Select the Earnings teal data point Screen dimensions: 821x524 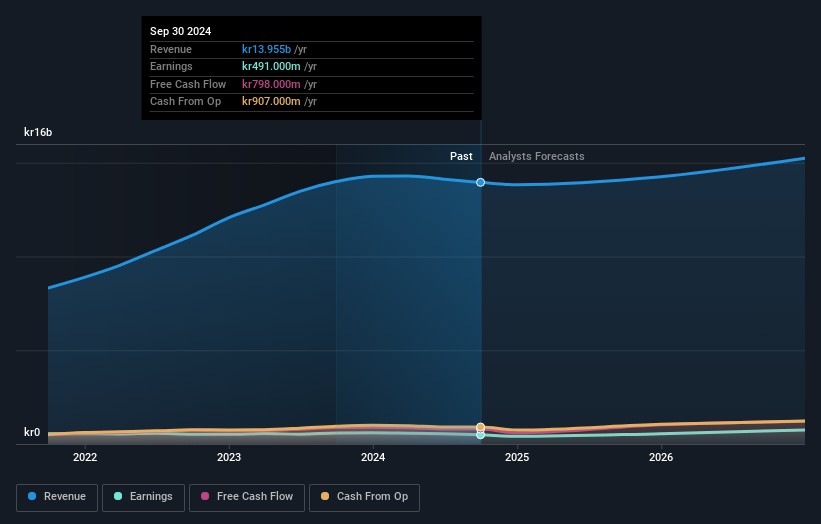pyautogui.click(x=481, y=435)
